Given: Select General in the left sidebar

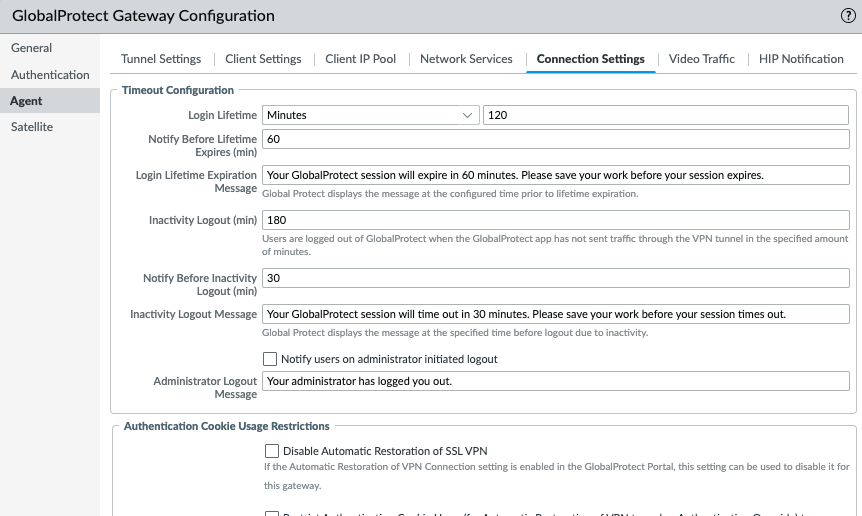Looking at the screenshot, I should (32, 48).
